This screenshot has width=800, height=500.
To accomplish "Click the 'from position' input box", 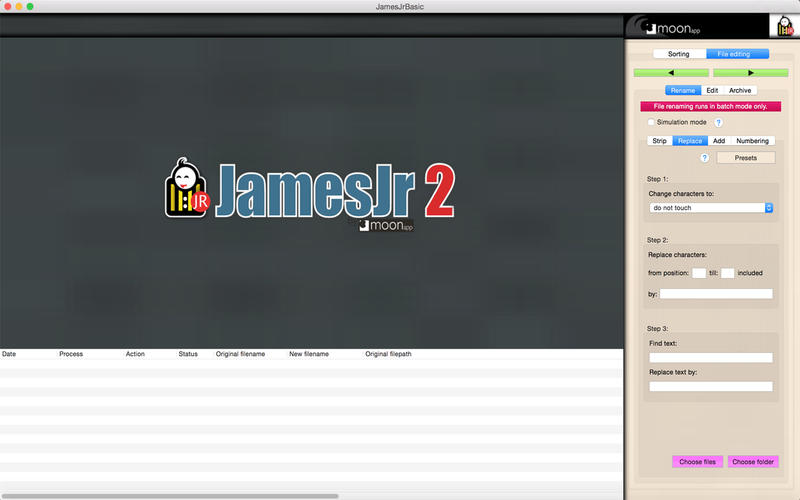I will (x=698, y=273).
